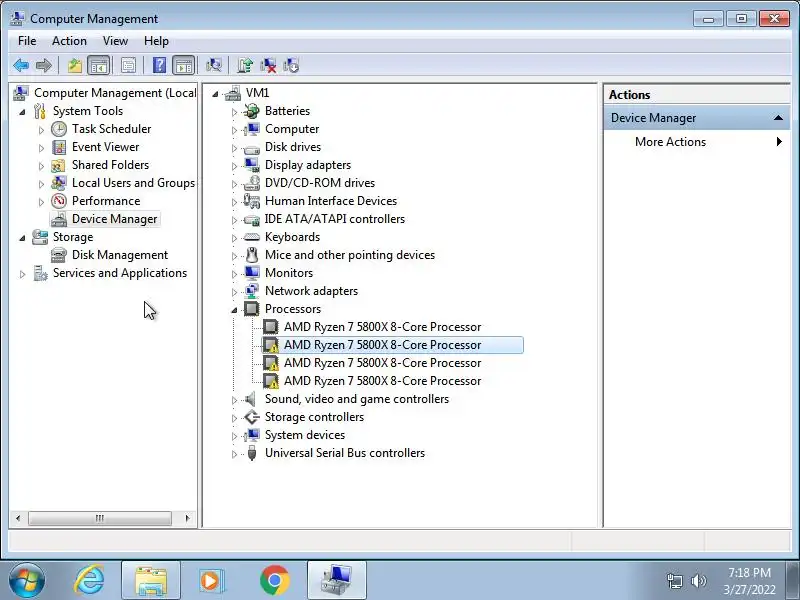Expand the Shared Folders node

pos(41,166)
